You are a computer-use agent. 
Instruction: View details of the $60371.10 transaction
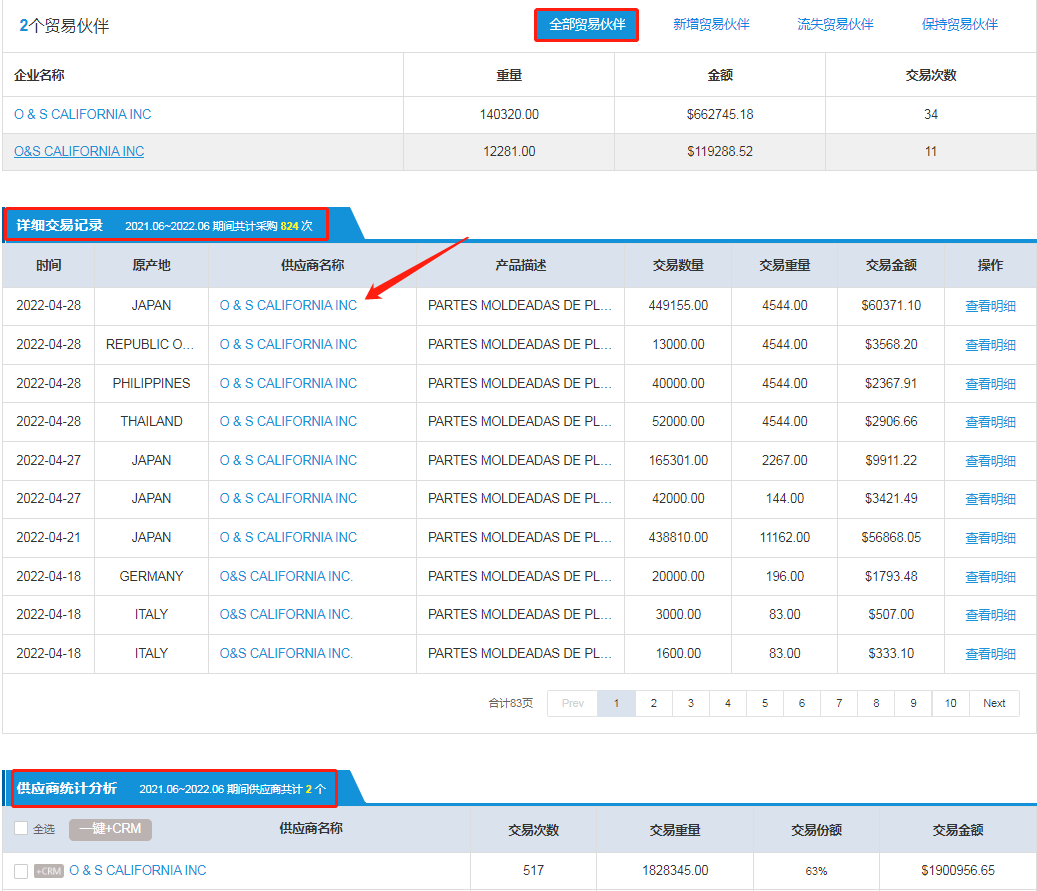click(989, 306)
